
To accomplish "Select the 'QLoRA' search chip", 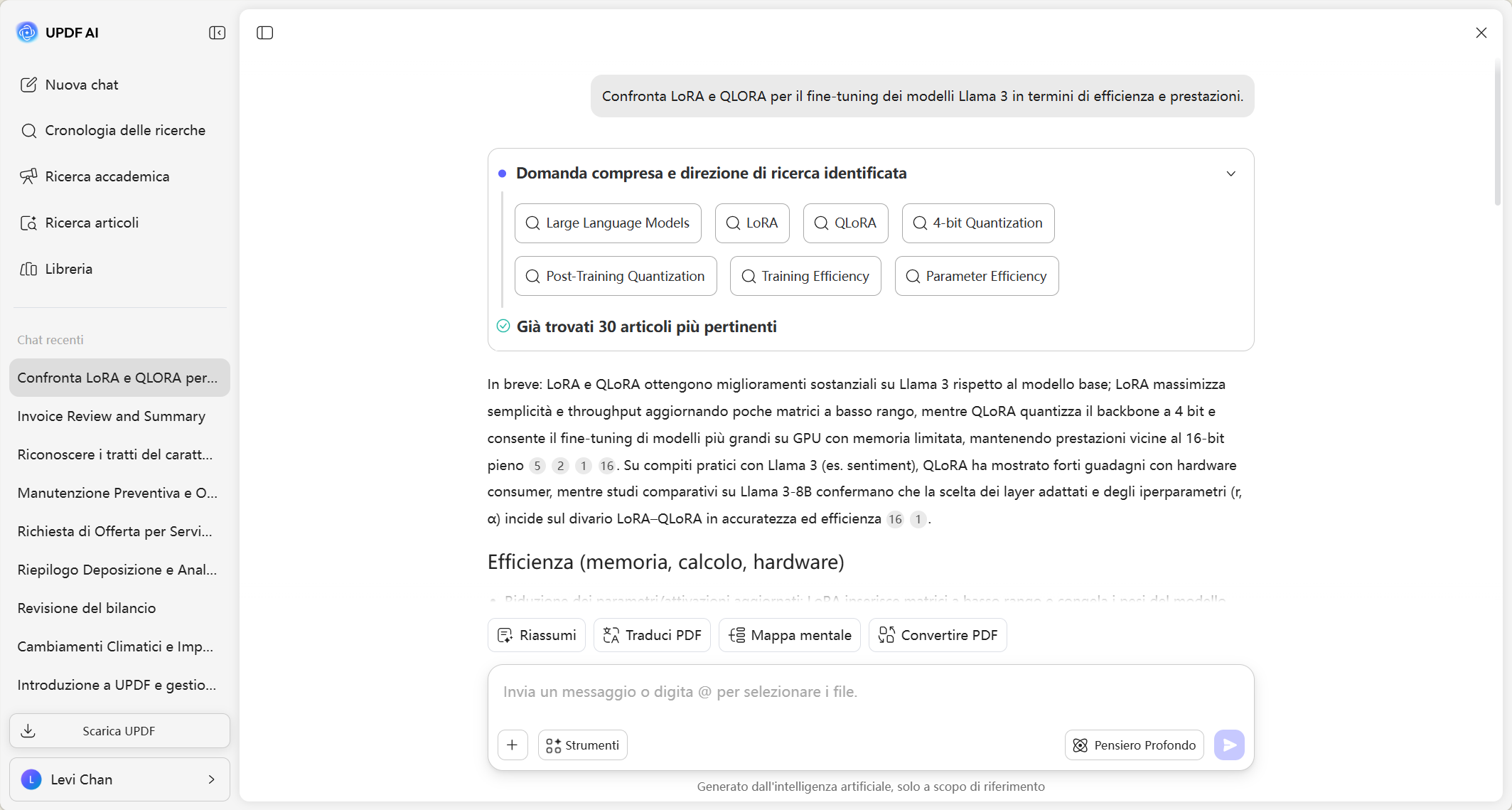I will tap(845, 223).
